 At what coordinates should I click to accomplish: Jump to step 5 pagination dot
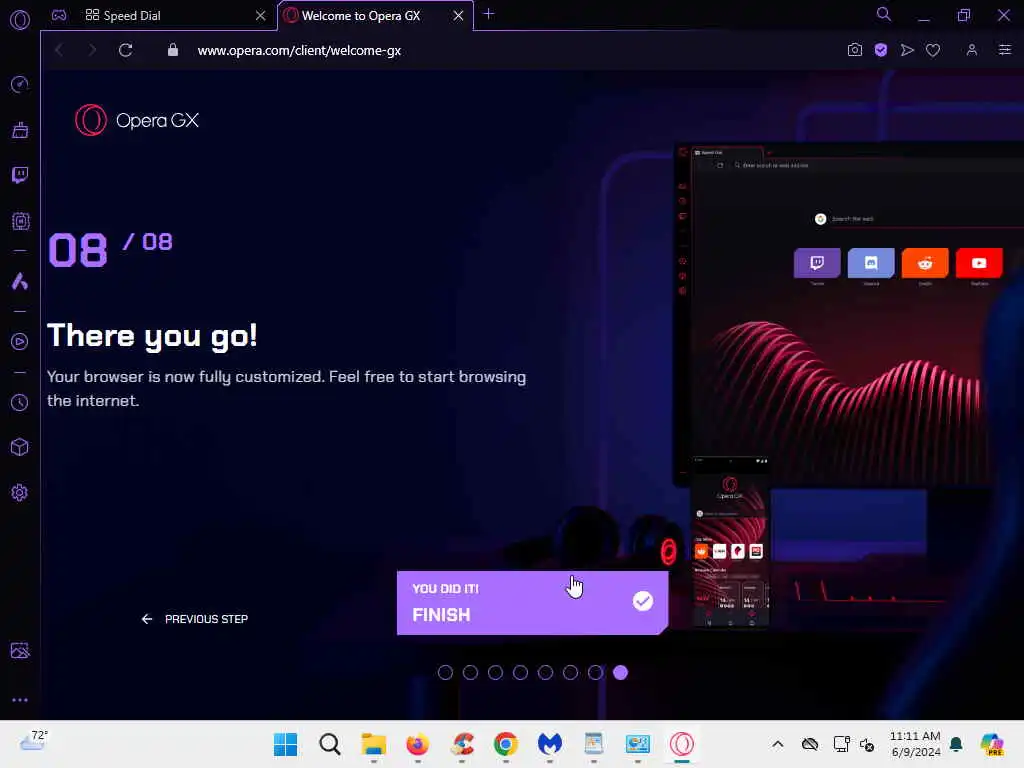coord(545,673)
